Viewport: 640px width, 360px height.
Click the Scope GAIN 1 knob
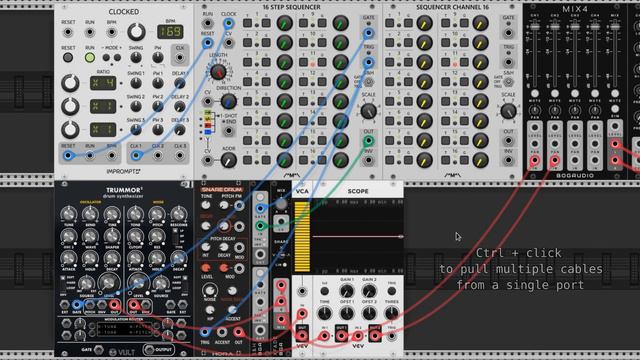347,291
